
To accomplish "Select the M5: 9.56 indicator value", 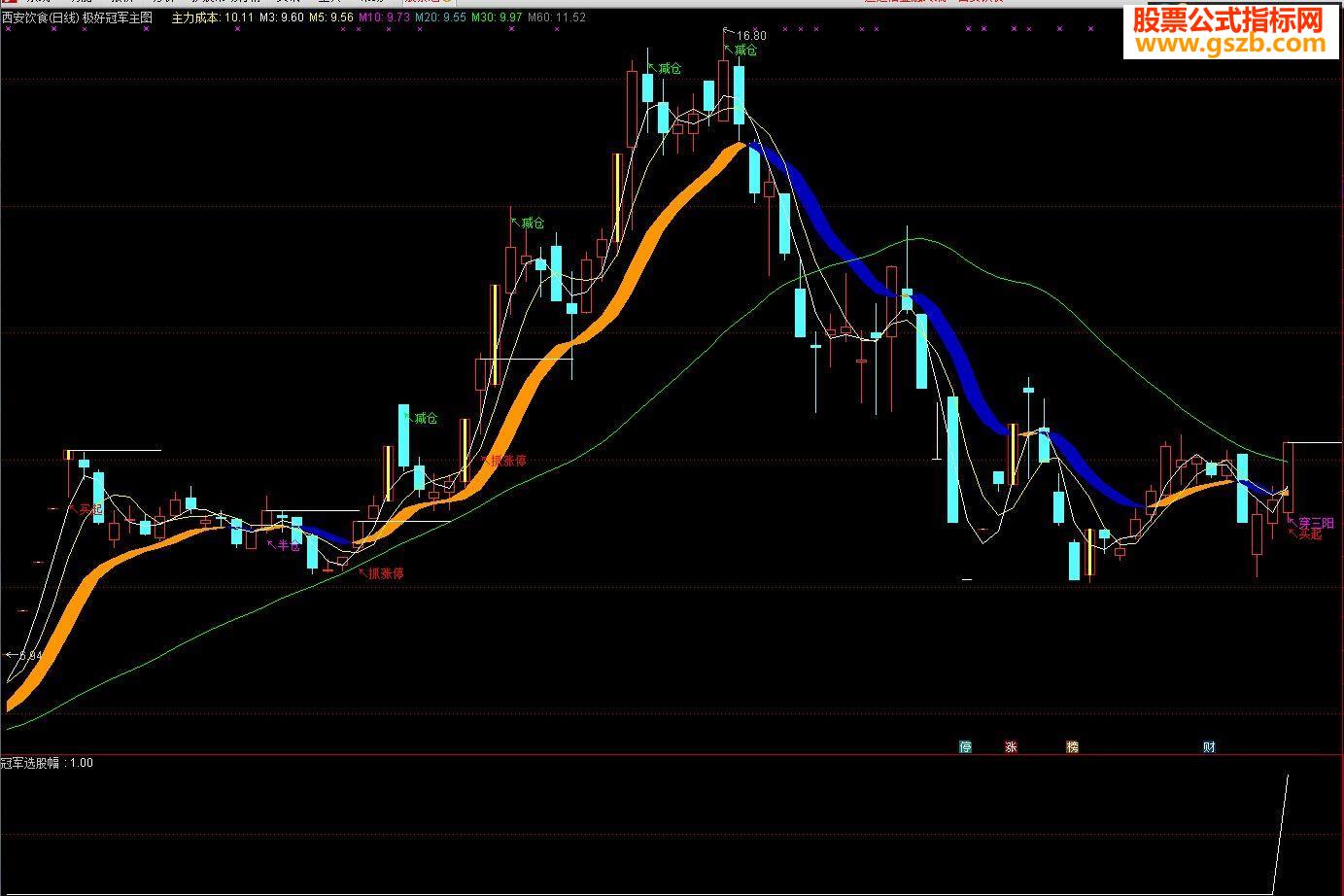I will 331,18.
